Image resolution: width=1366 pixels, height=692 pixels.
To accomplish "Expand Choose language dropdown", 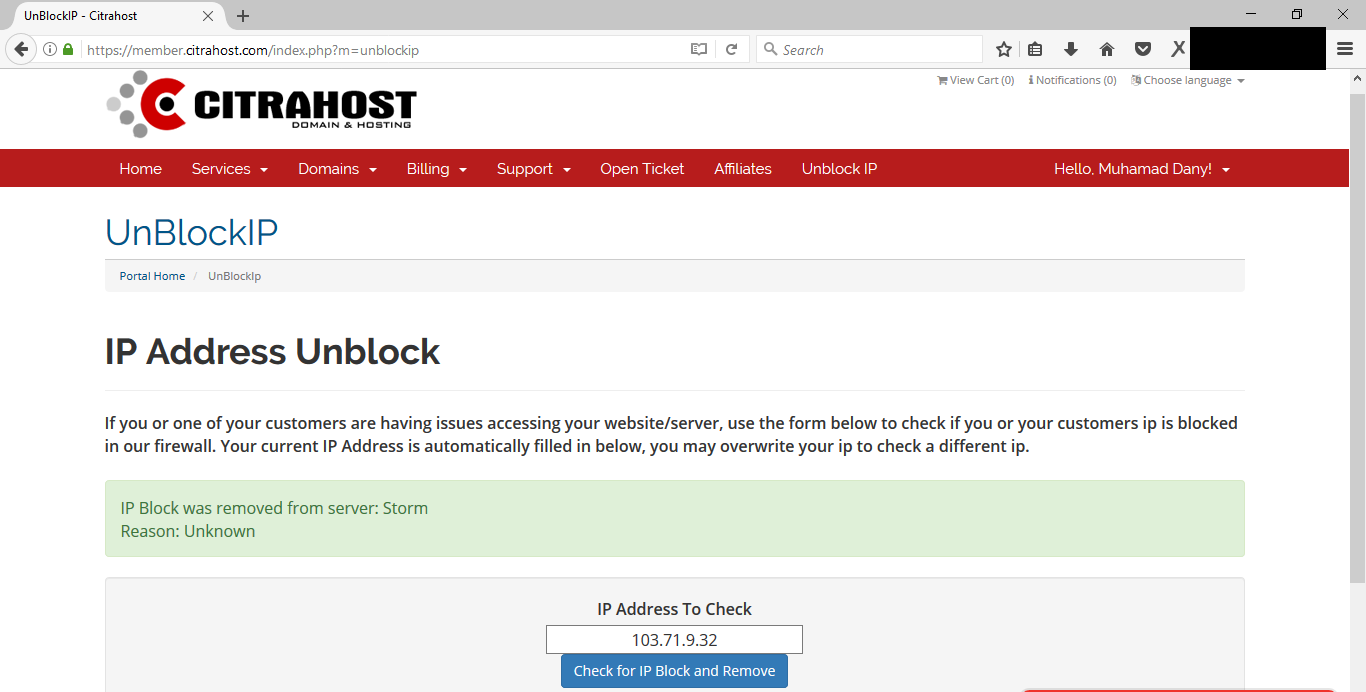I will pos(1188,80).
